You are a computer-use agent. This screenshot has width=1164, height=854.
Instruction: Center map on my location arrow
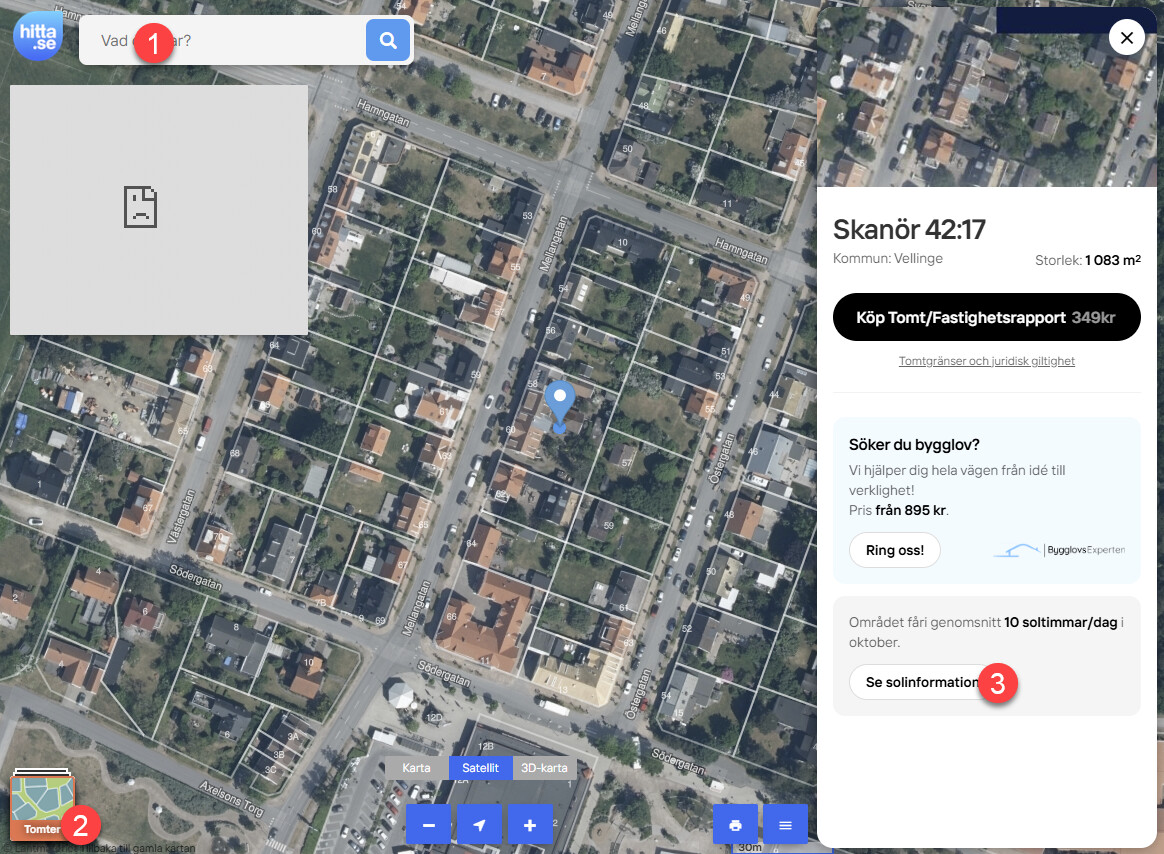pos(480,825)
